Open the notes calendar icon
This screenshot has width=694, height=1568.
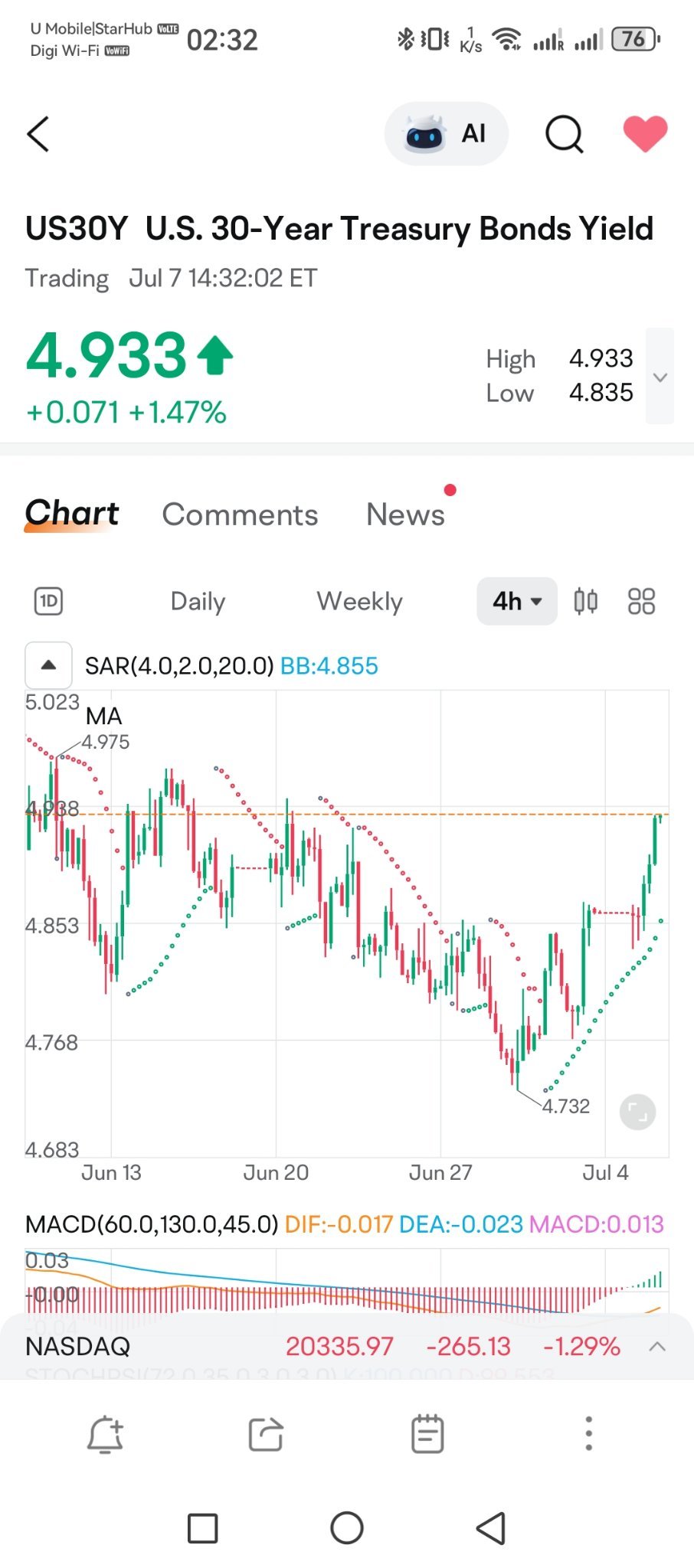click(x=427, y=1434)
